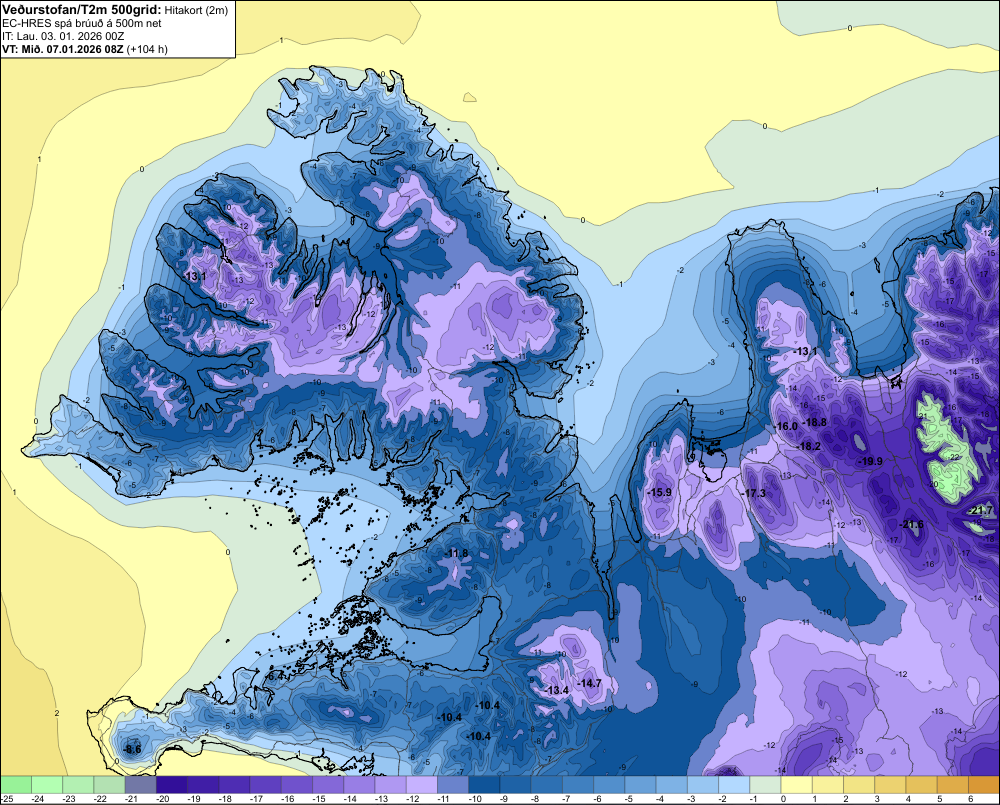This screenshot has height=805, width=1000.
Task: Pick the legend swatch labeled -25
Action: tap(16, 784)
